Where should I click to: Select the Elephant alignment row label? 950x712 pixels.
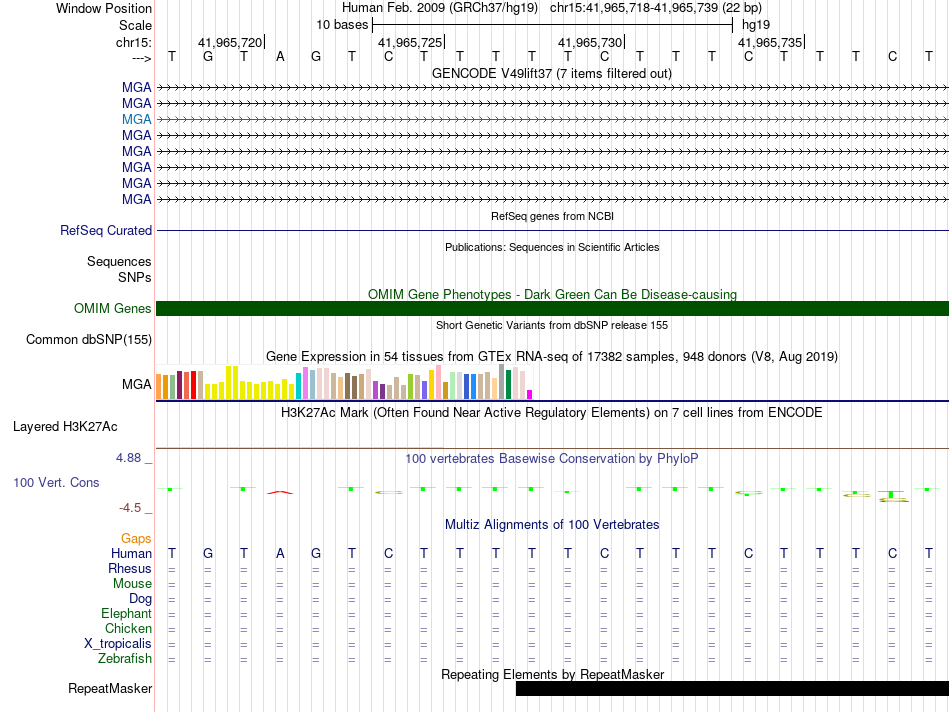(127, 613)
